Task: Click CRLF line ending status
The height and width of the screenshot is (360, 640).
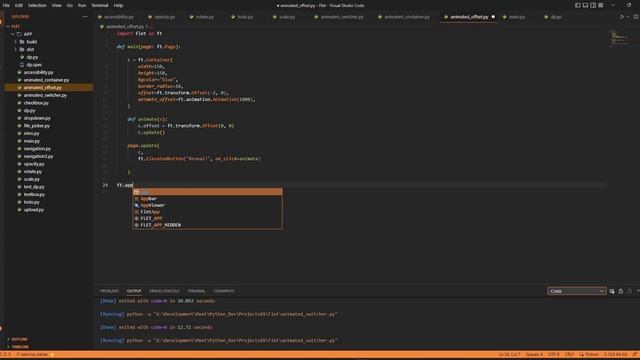Action: pos(569,355)
